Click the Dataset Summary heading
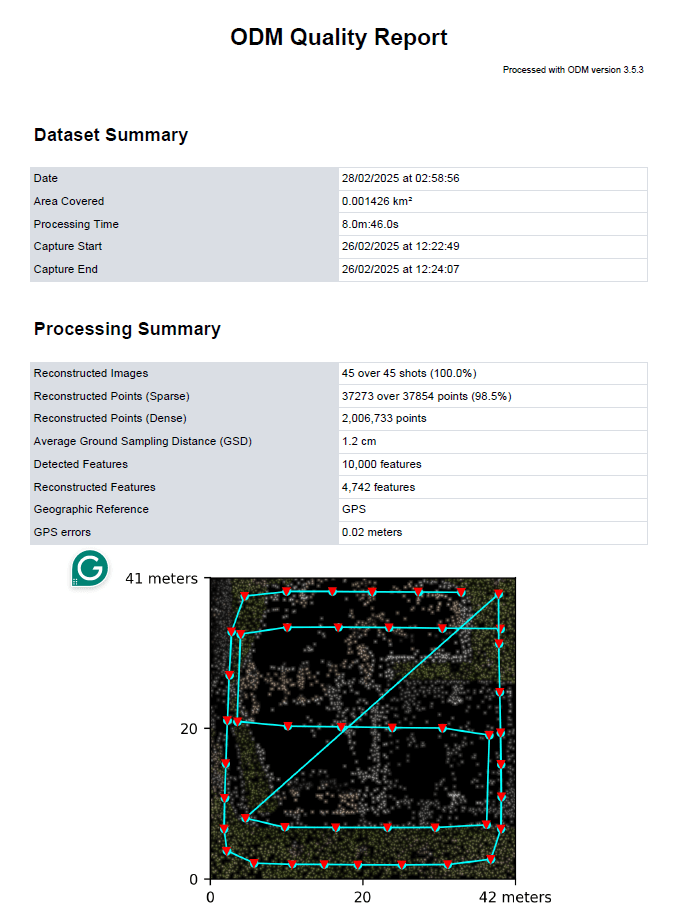This screenshot has height=916, width=674. click(x=111, y=135)
